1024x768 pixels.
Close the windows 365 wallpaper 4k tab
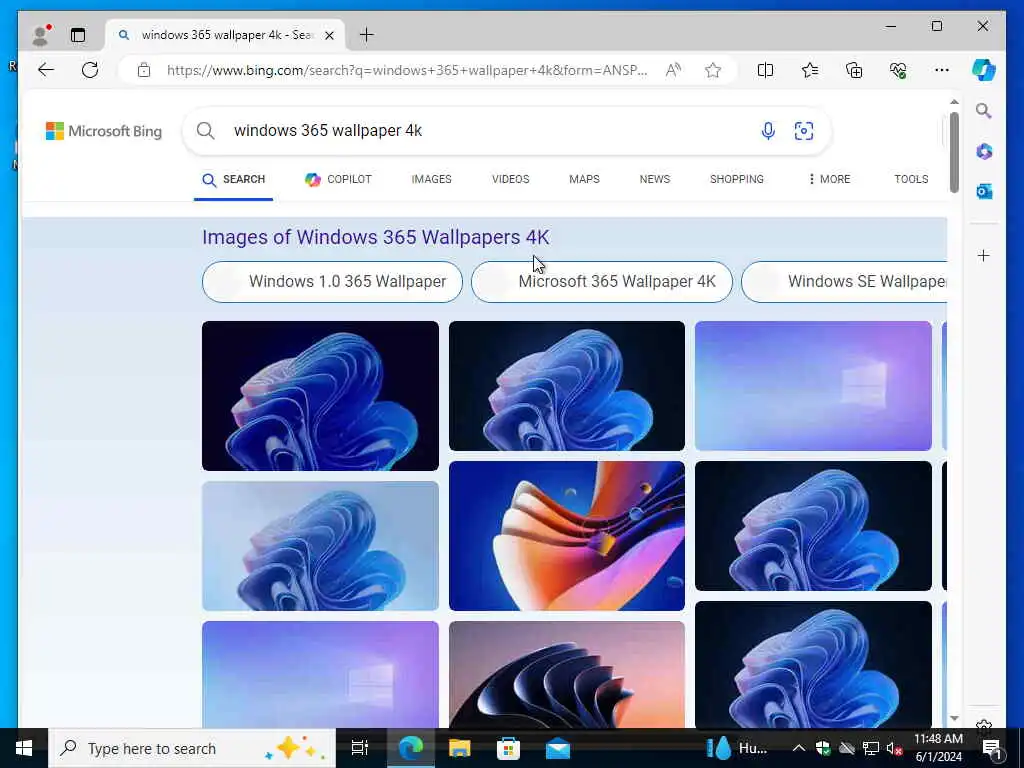(330, 35)
